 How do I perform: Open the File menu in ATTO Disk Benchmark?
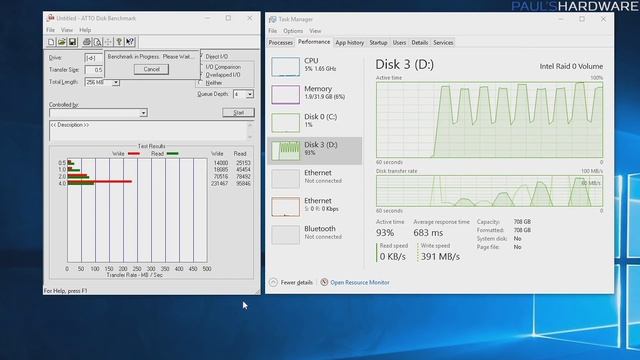pyautogui.click(x=50, y=30)
